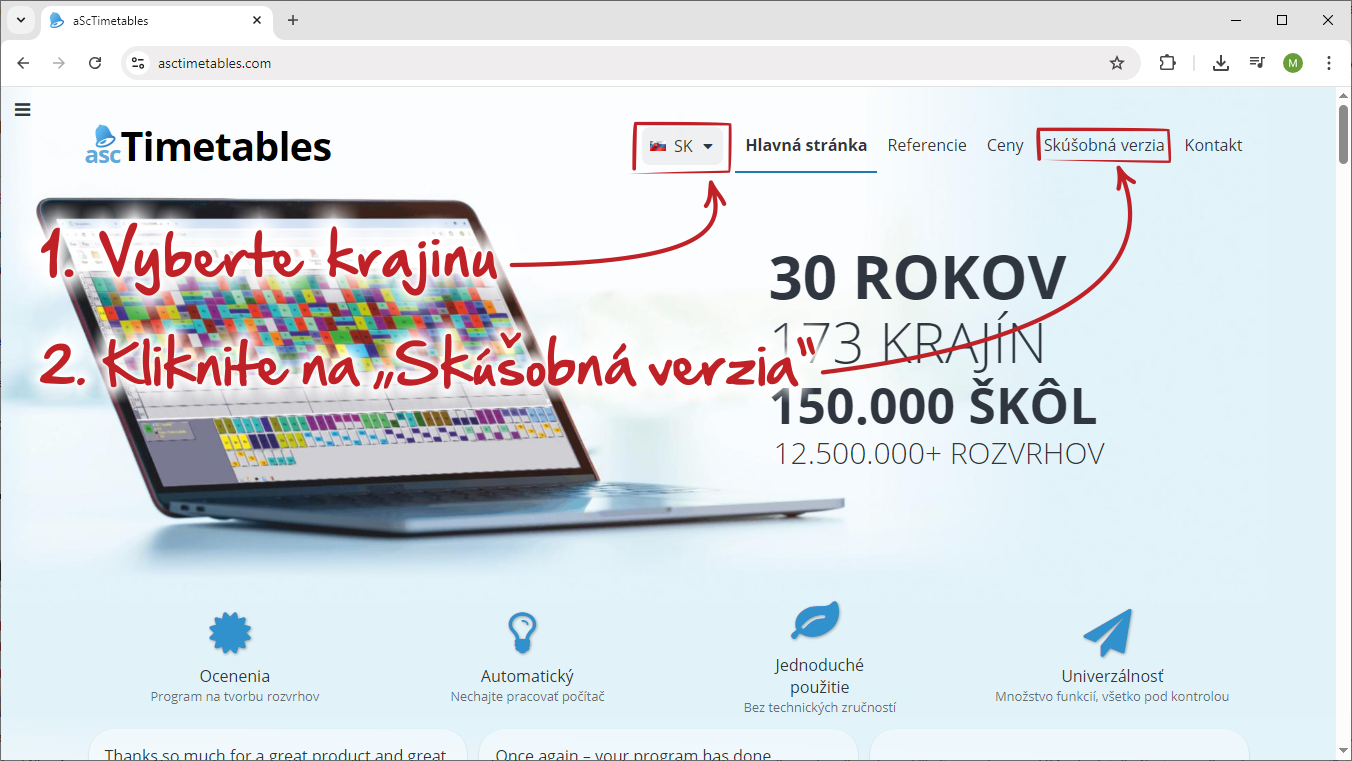Click the Univerzálnosť paper plane icon
The height and width of the screenshot is (761, 1352).
point(1107,632)
